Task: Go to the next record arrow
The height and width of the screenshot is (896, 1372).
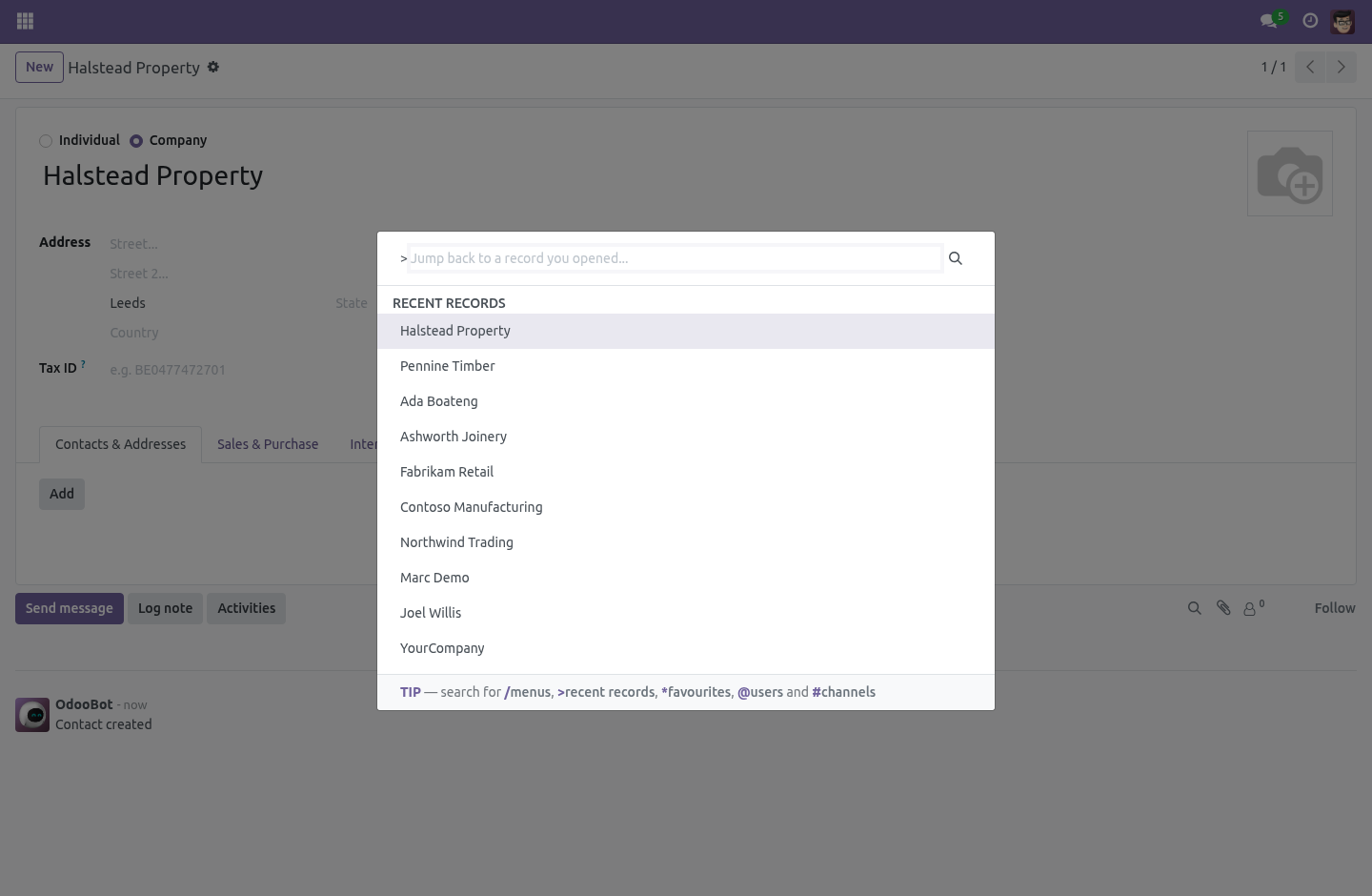Action: (x=1342, y=67)
